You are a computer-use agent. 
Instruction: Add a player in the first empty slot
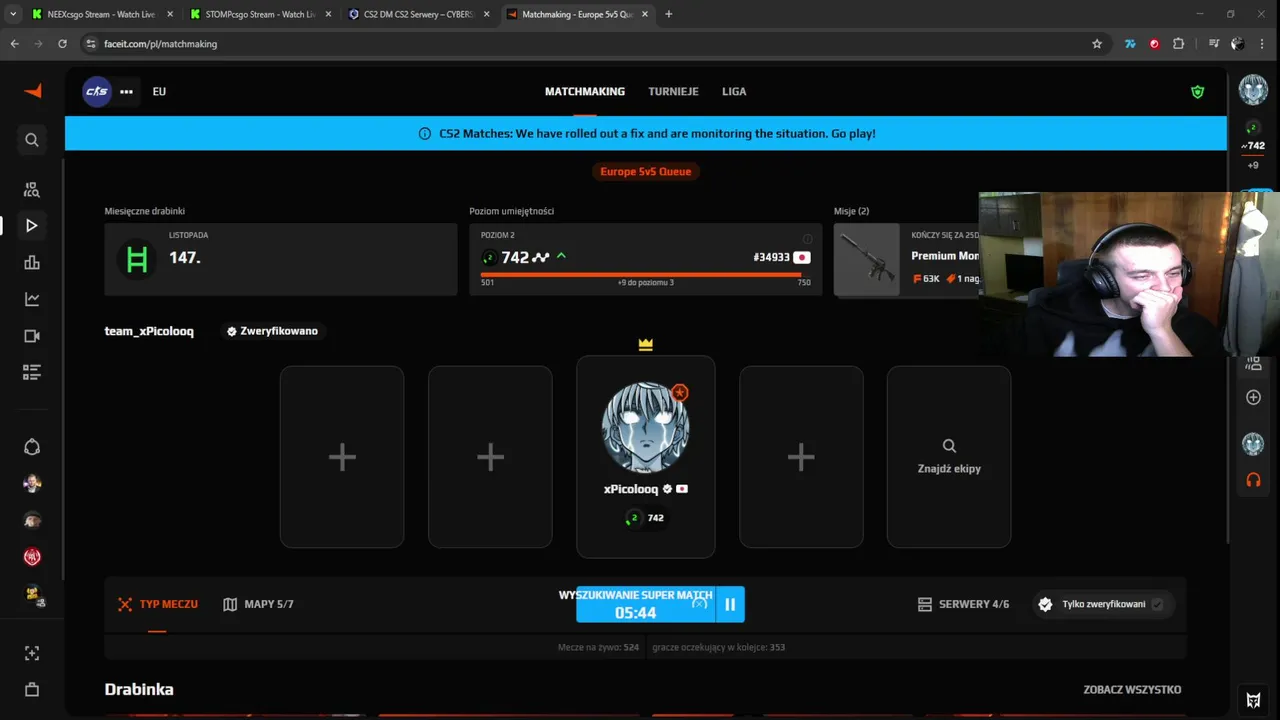point(342,457)
